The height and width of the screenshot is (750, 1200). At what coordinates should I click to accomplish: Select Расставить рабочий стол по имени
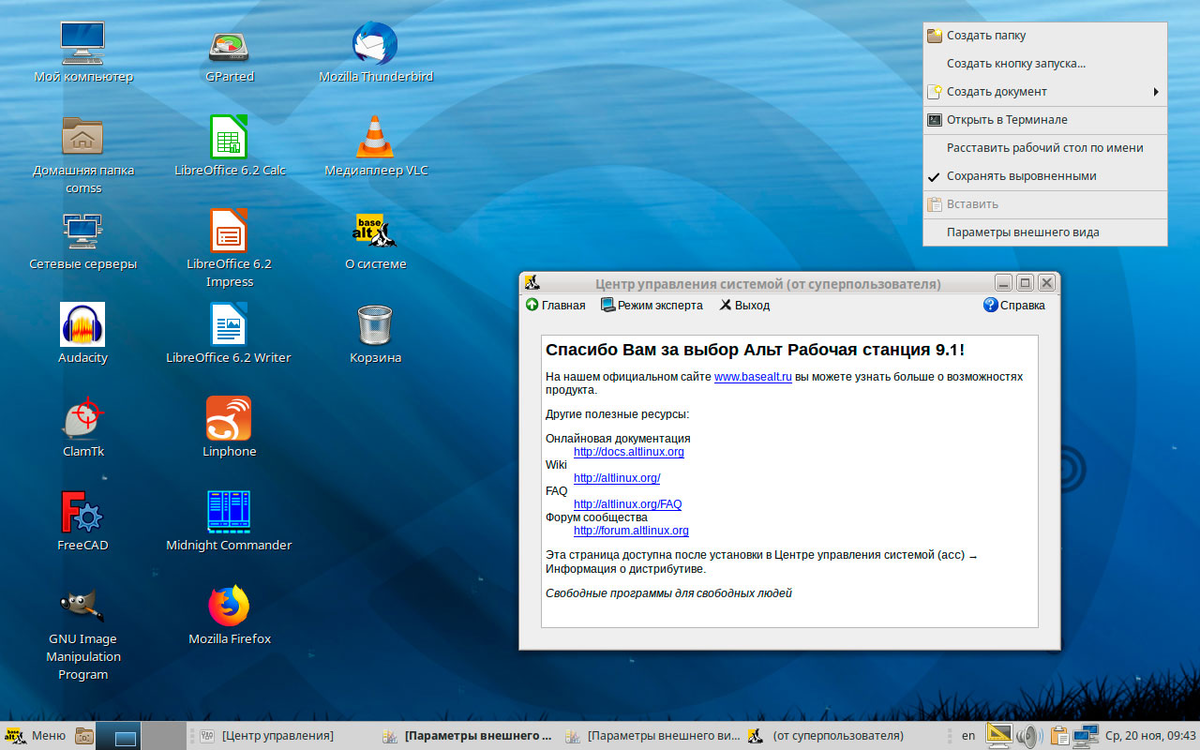[x=1045, y=148]
